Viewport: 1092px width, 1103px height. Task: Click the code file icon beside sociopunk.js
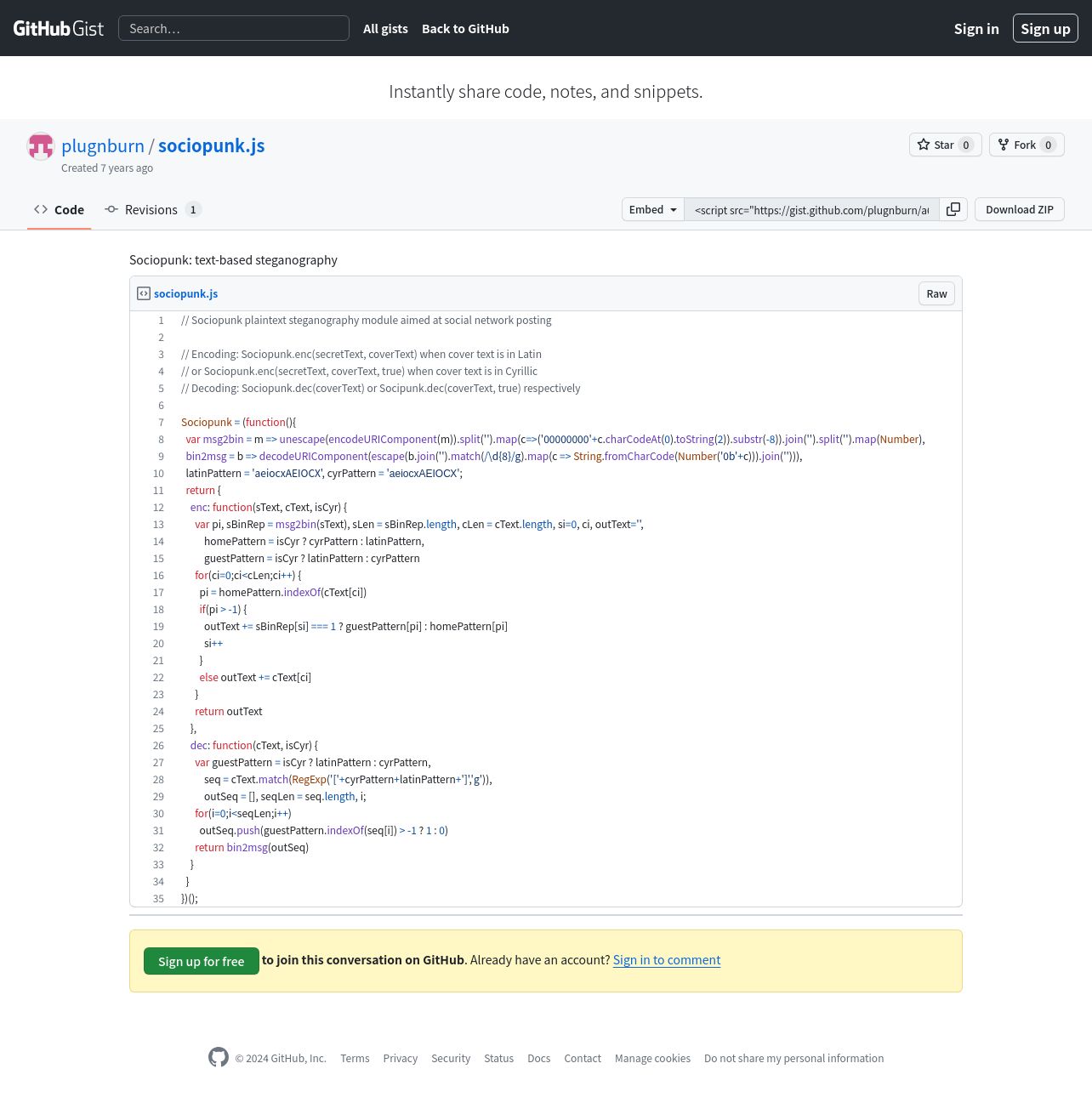[x=144, y=293]
